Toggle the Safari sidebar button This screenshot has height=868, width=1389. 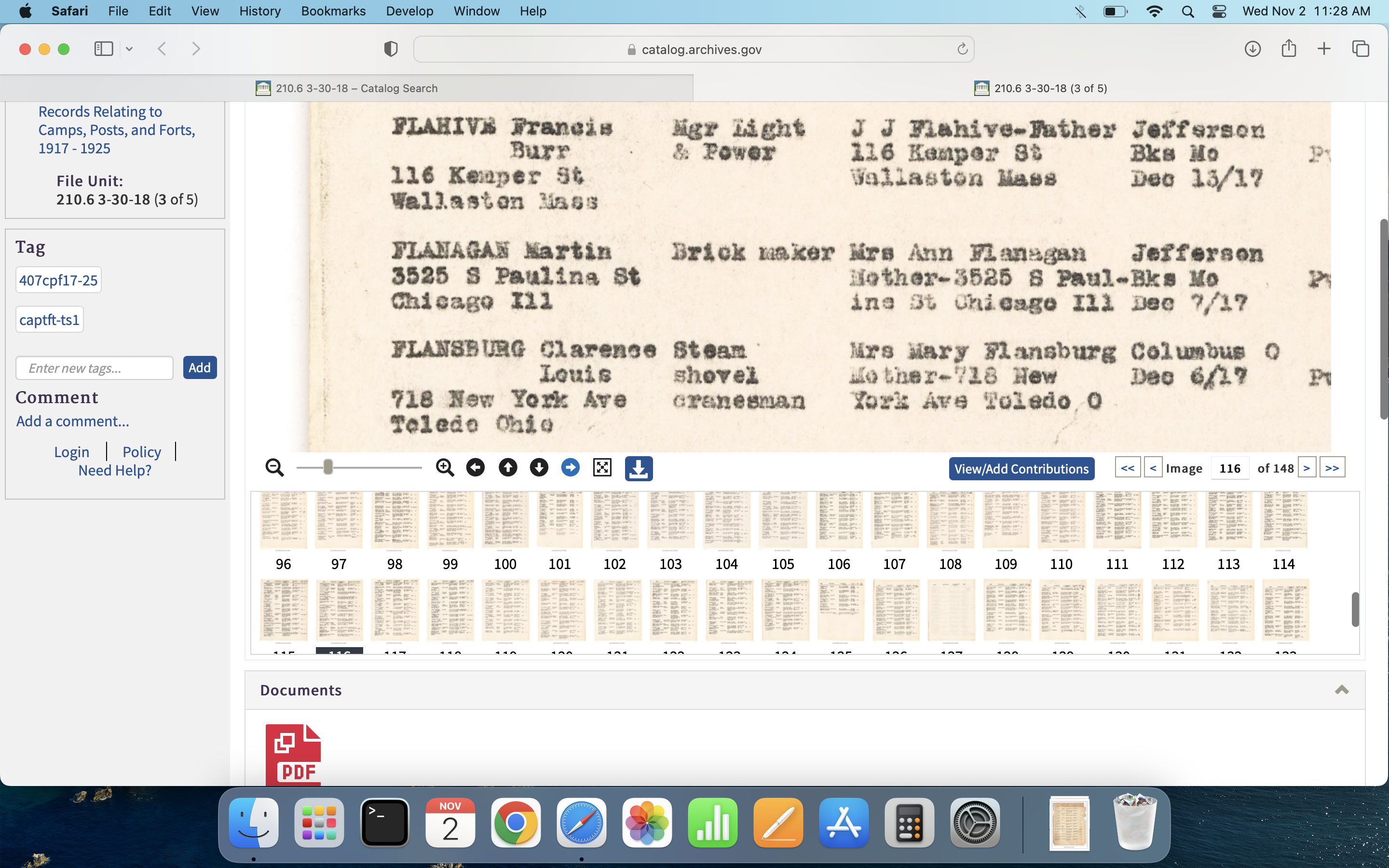[104, 49]
